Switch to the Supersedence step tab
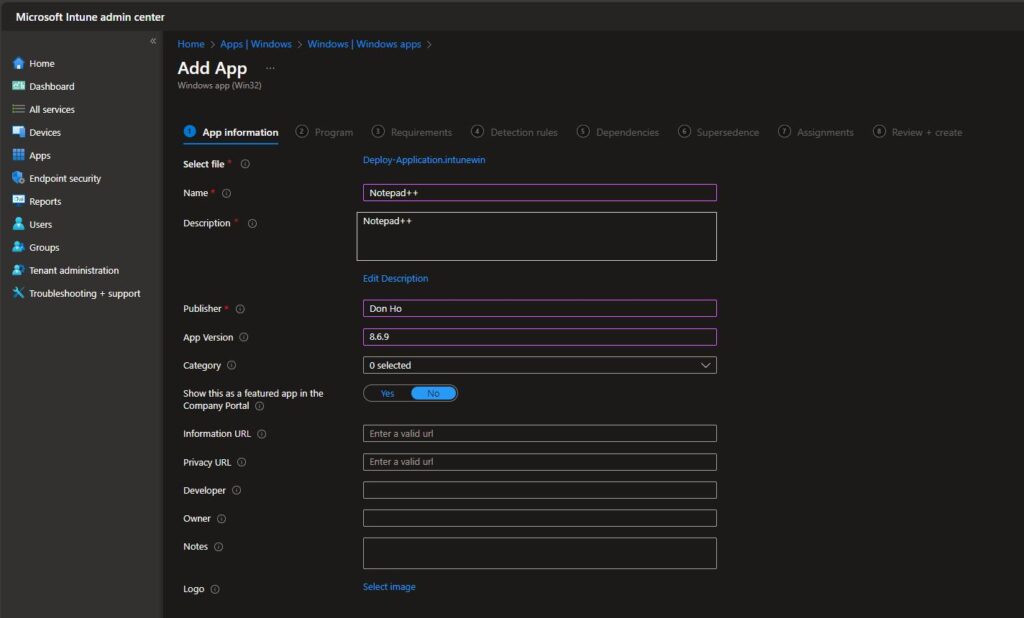The image size is (1024, 618). coord(718,132)
